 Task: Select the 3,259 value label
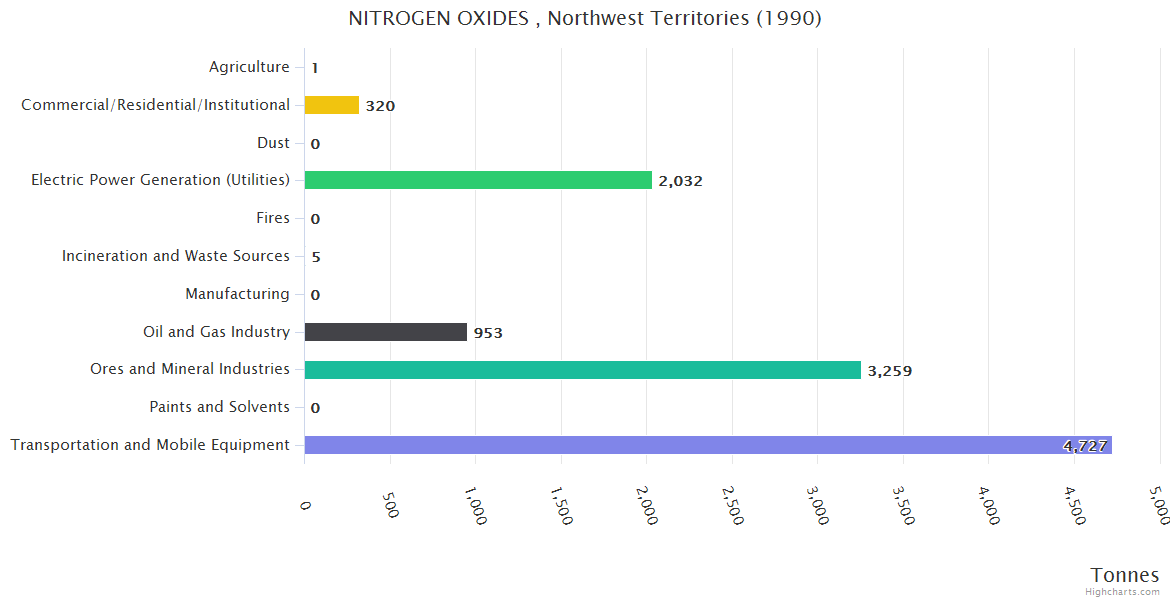click(889, 371)
